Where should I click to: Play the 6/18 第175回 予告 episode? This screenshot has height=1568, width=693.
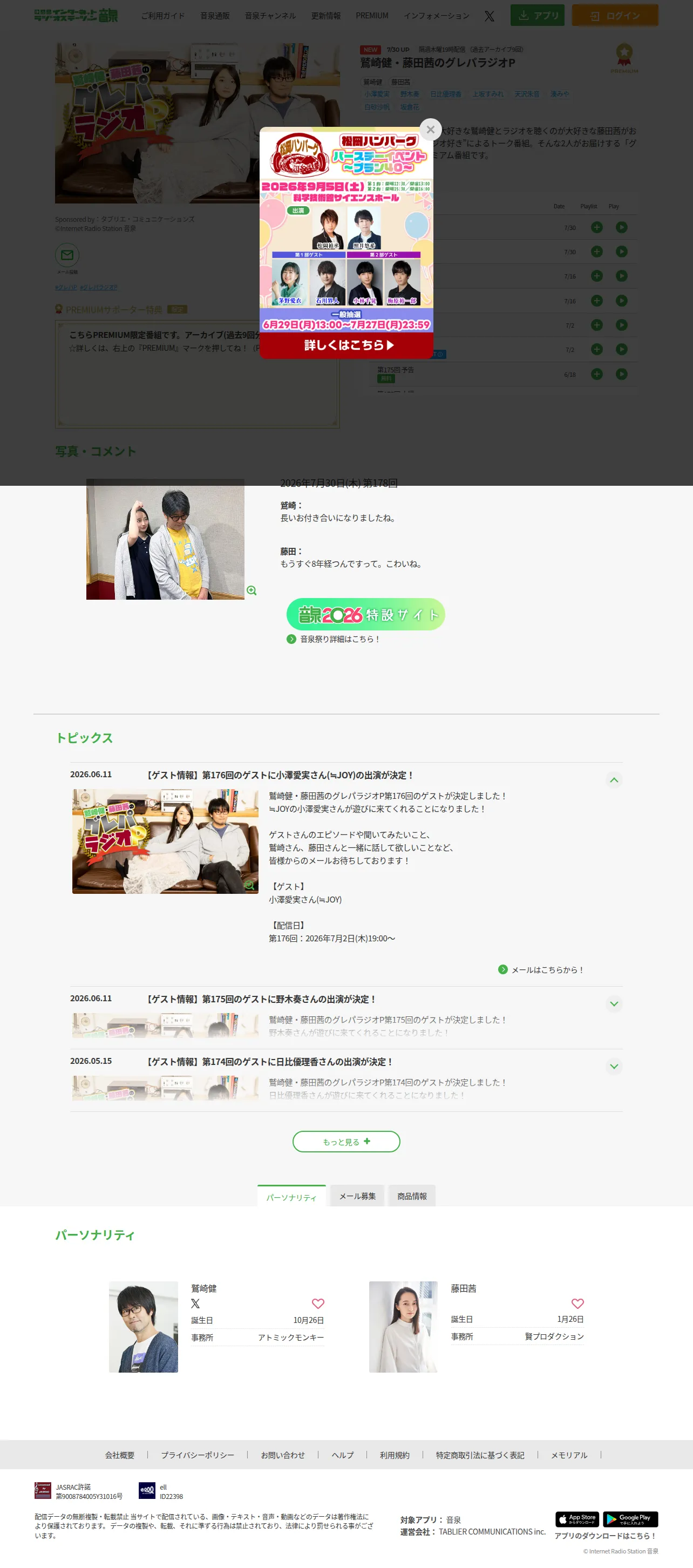621,374
